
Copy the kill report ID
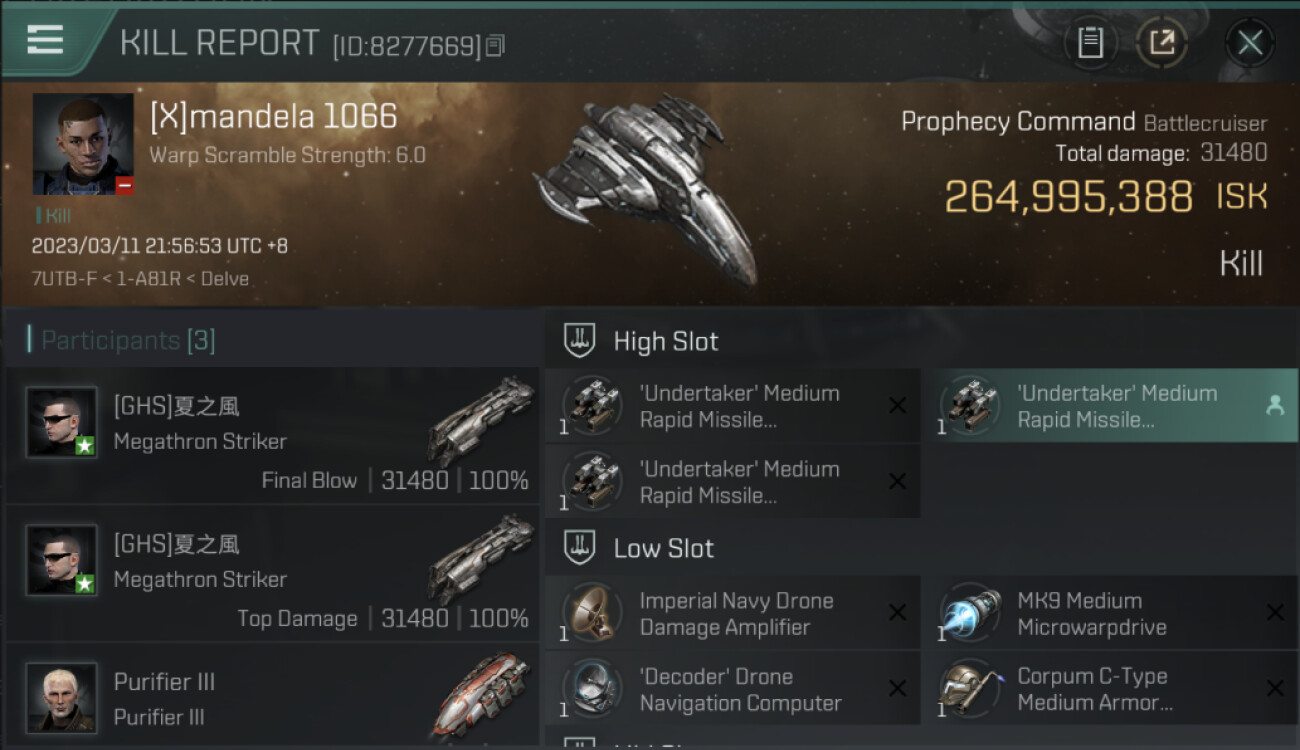pyautogui.click(x=496, y=45)
